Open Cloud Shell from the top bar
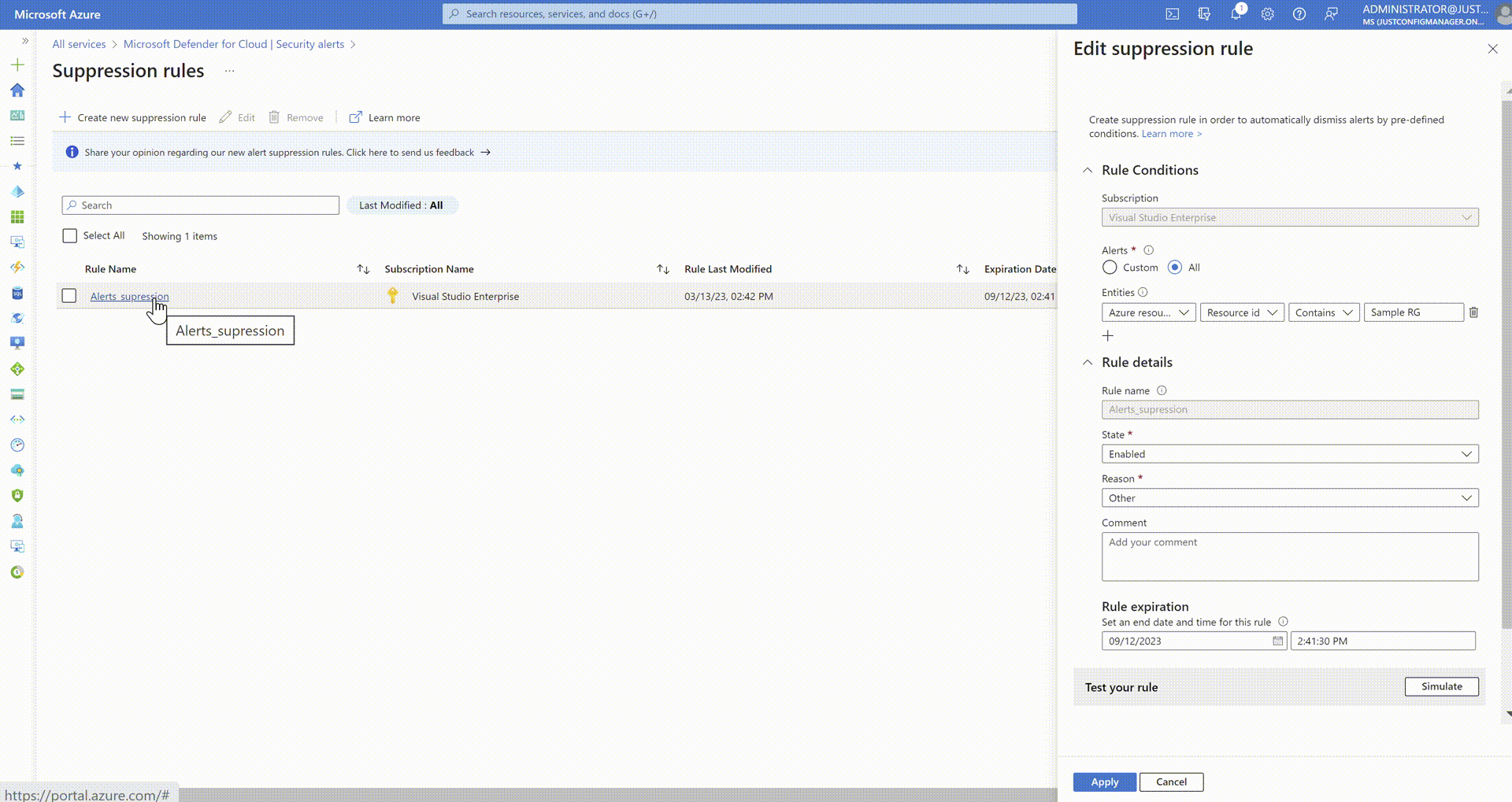Image resolution: width=1512 pixels, height=802 pixels. (1173, 13)
